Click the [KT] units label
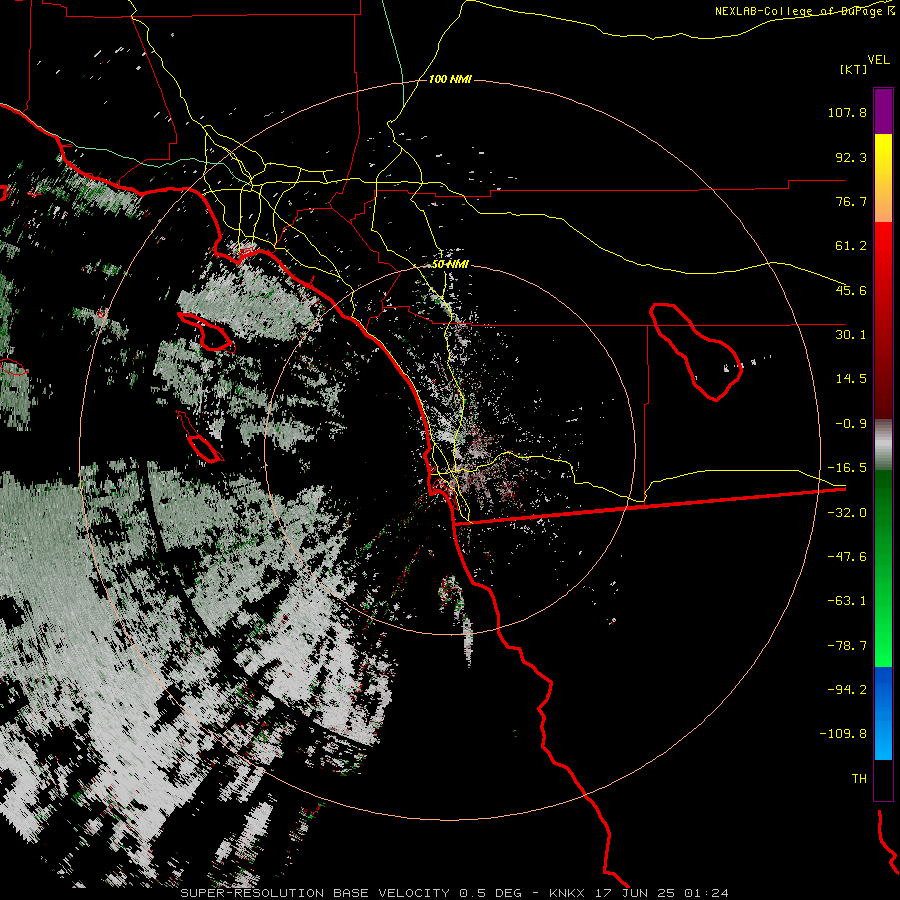The width and height of the screenshot is (900, 900). 853,69
